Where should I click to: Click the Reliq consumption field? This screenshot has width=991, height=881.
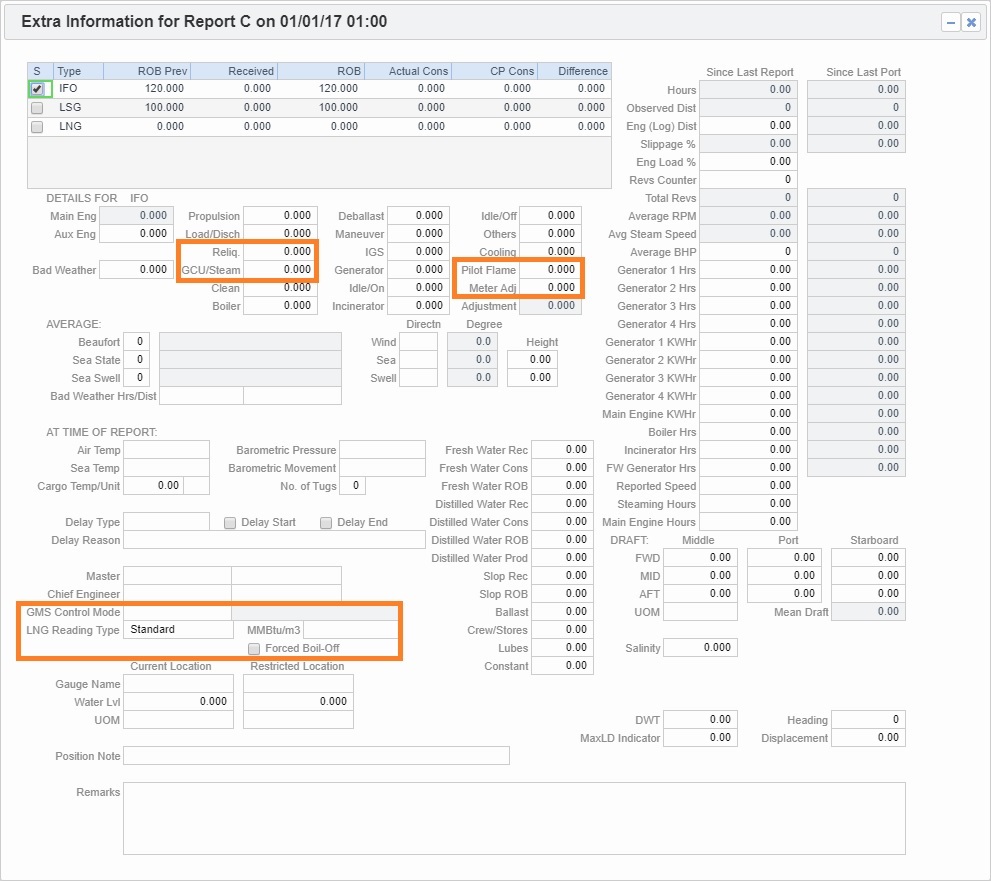click(282, 251)
